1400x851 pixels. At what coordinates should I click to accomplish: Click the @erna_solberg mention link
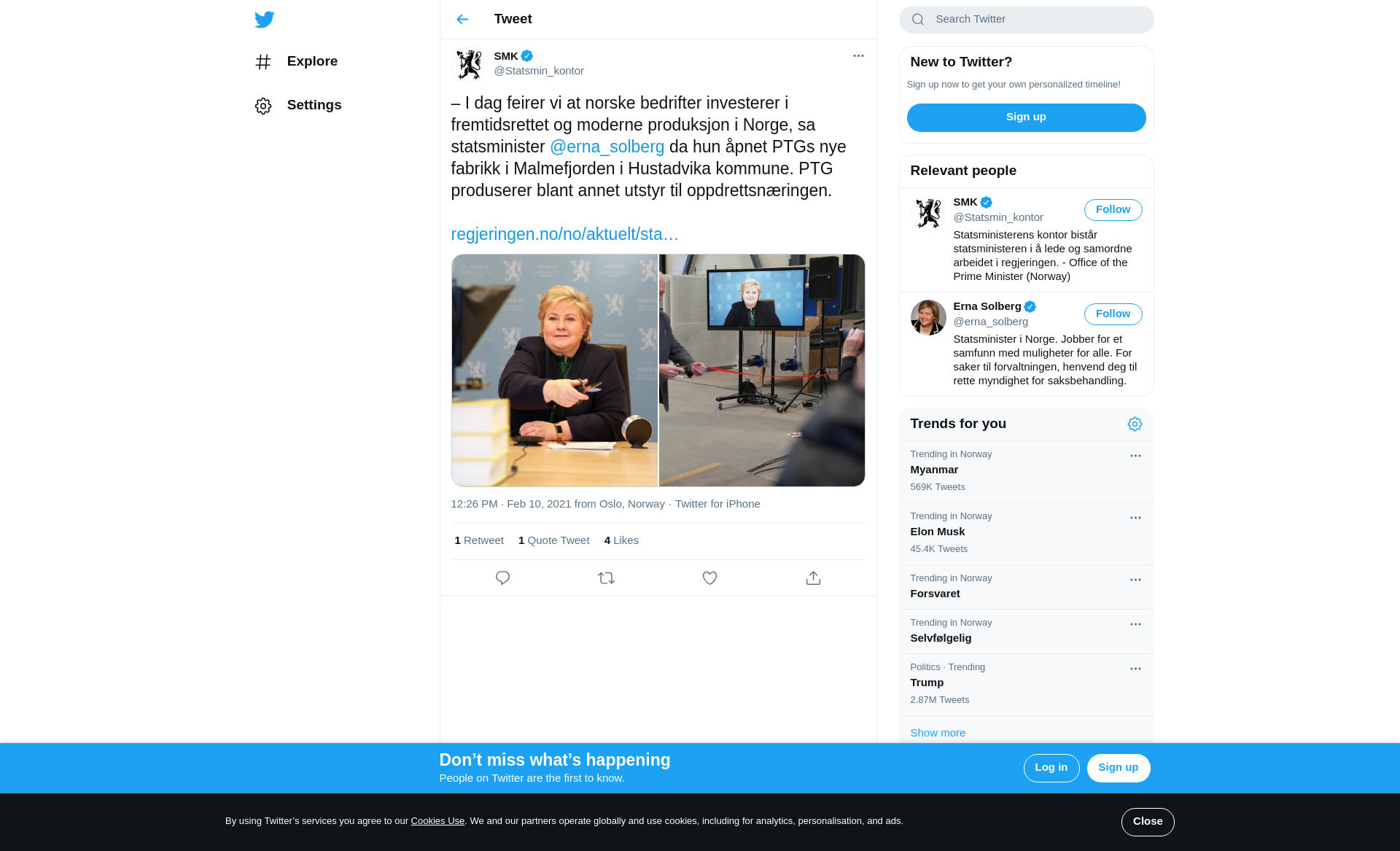pos(607,147)
